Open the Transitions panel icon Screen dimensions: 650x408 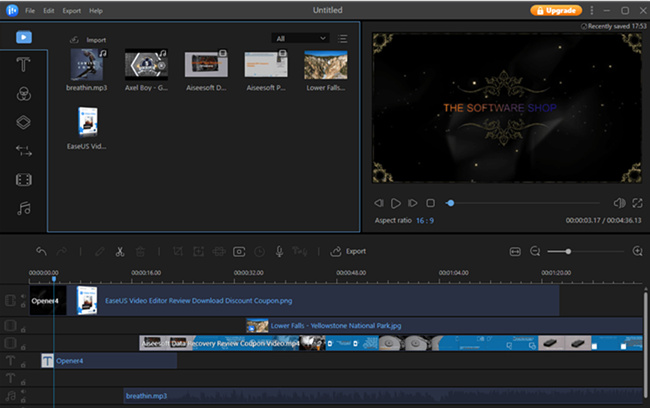tap(24, 151)
